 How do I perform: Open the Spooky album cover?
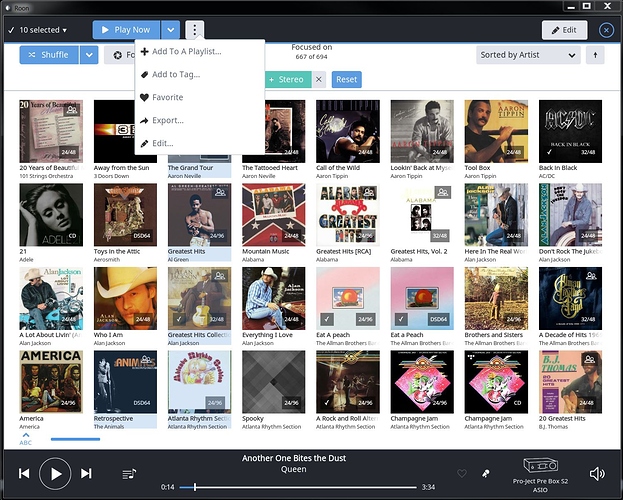[274, 382]
